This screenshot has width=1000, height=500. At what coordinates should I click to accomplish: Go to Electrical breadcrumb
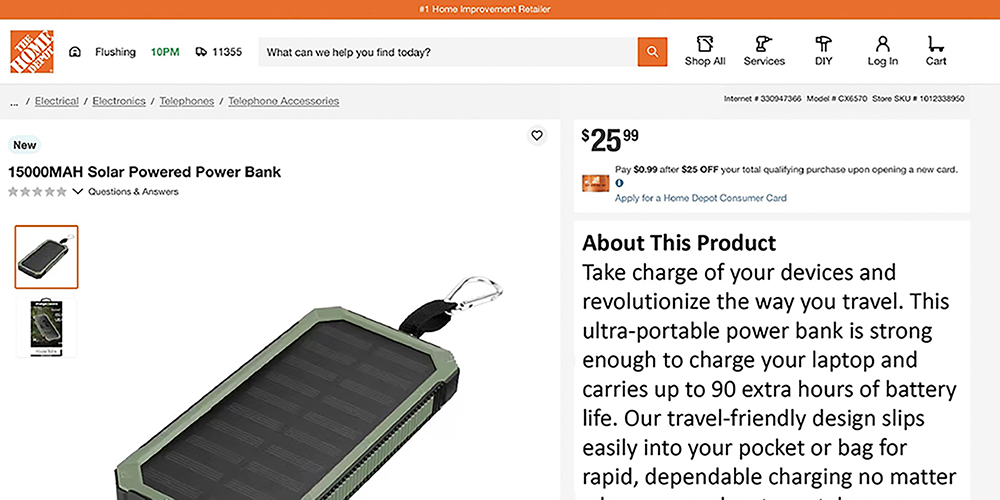[57, 101]
